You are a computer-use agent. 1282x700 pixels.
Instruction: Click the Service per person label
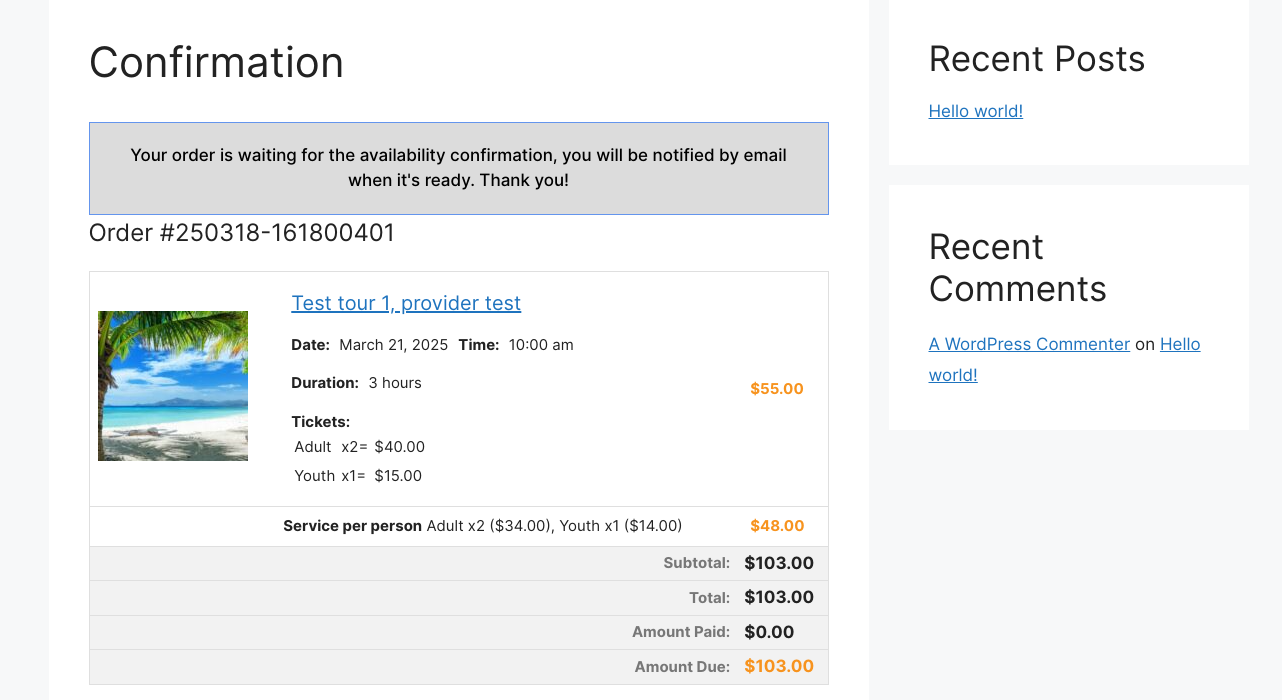352,526
